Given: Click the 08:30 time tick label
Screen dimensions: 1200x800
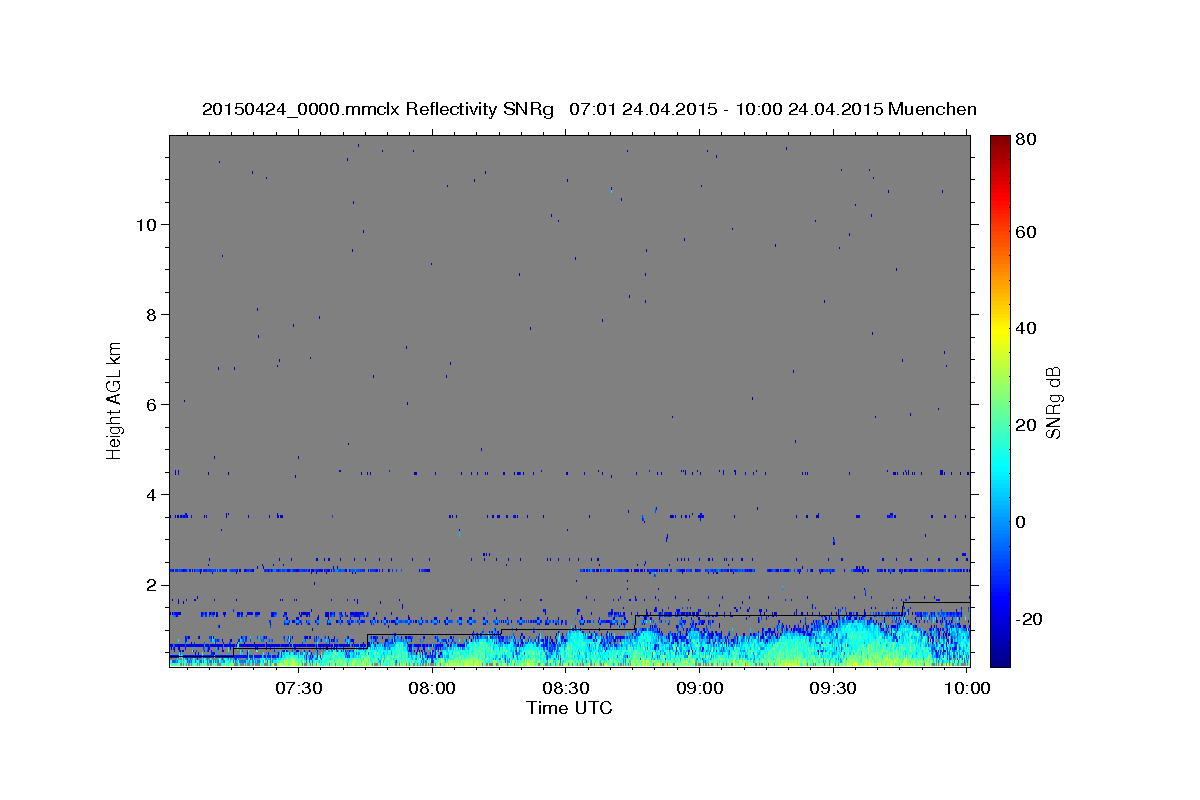Looking at the screenshot, I should tap(566, 688).
